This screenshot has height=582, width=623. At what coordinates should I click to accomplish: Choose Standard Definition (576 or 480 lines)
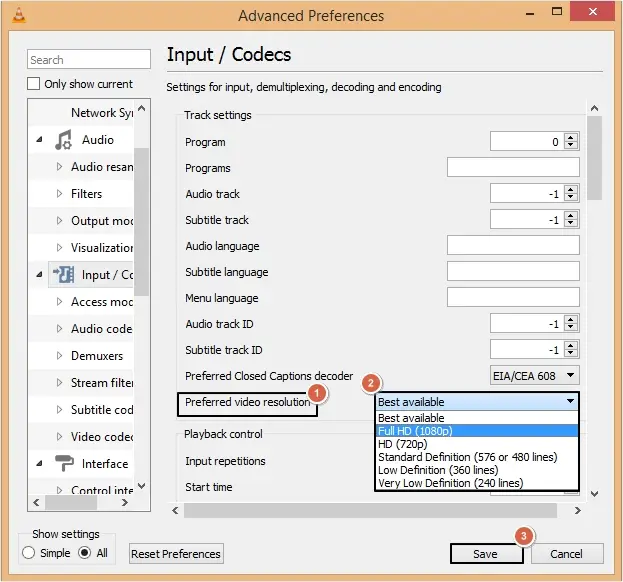coord(477,457)
